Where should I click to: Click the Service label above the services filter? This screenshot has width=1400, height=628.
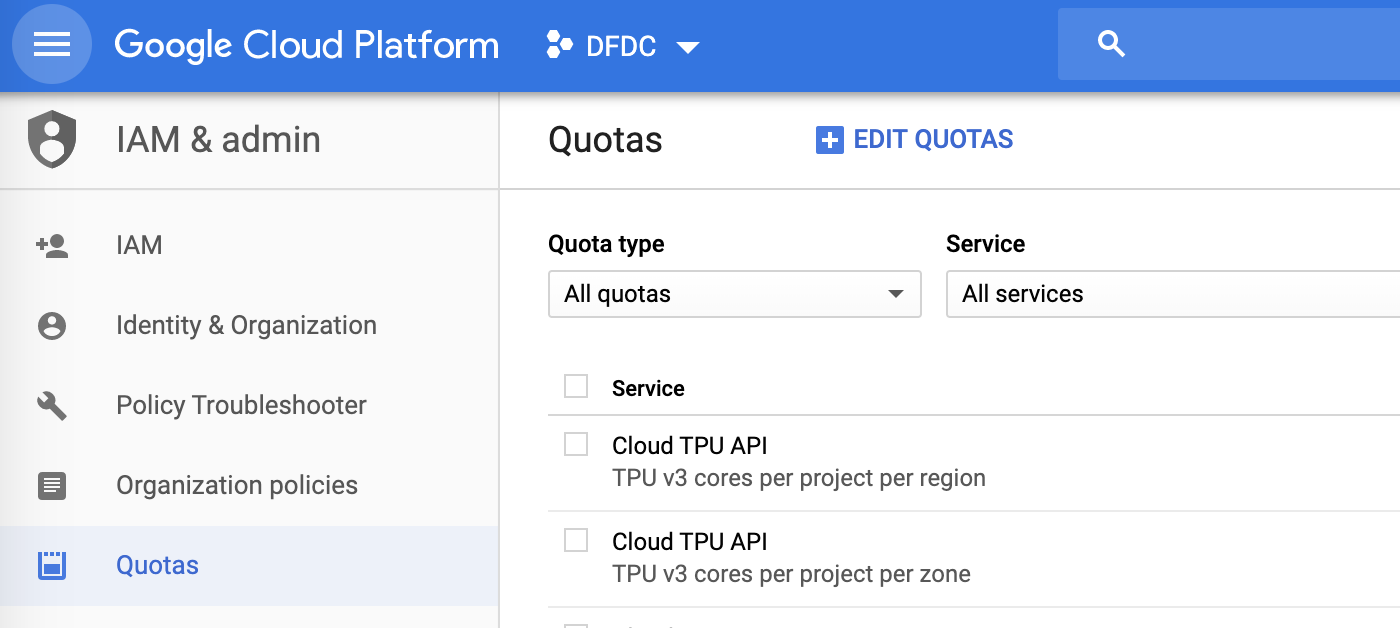[x=985, y=244]
